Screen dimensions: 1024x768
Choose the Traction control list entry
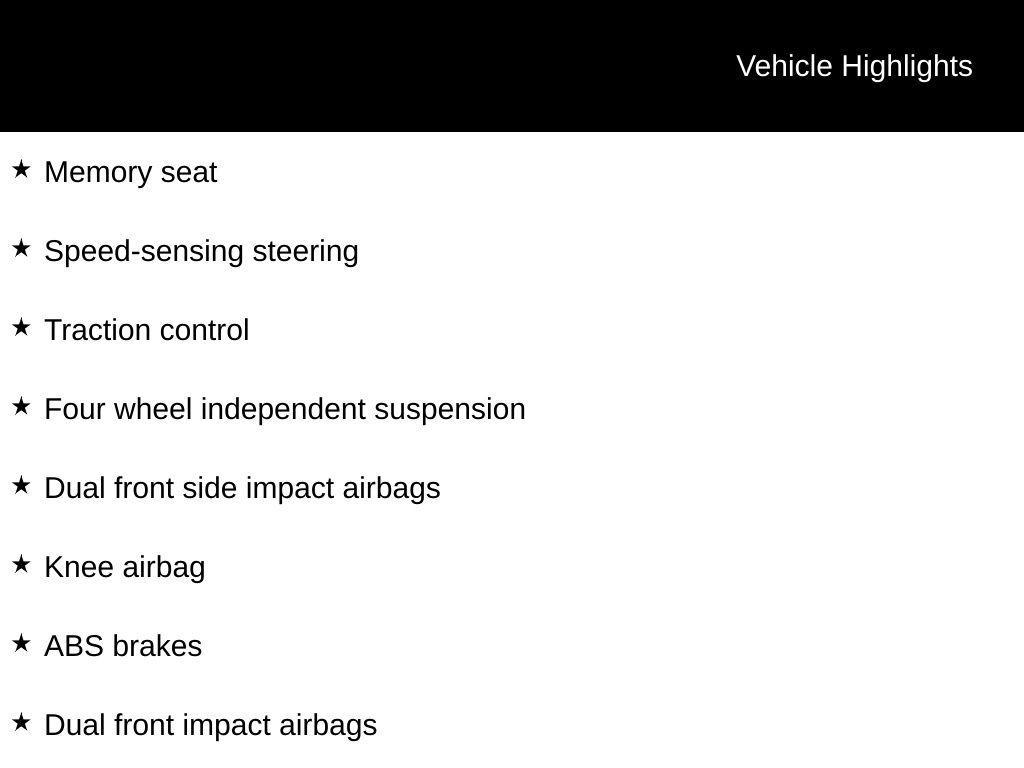click(147, 330)
